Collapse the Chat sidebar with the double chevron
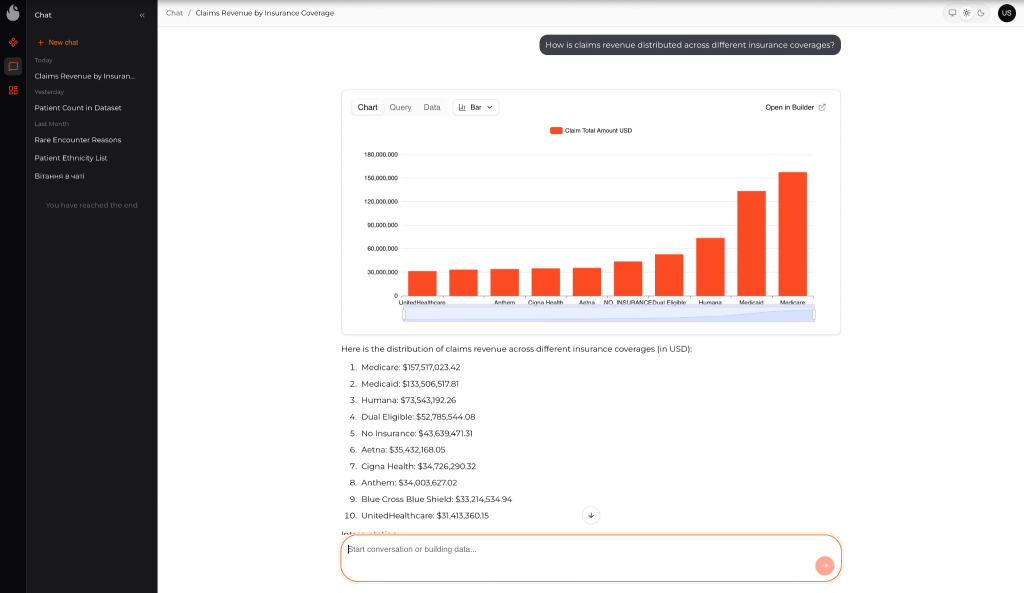This screenshot has height=593, width=1024. 142,15
